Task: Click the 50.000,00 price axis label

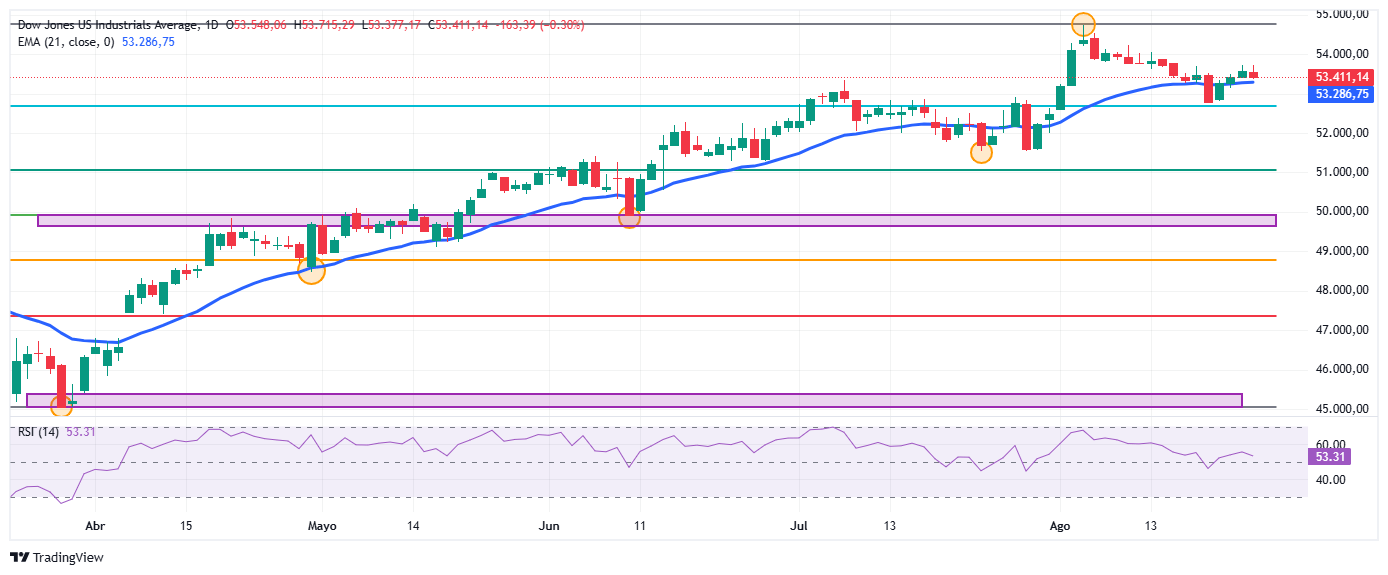Action: click(1342, 211)
